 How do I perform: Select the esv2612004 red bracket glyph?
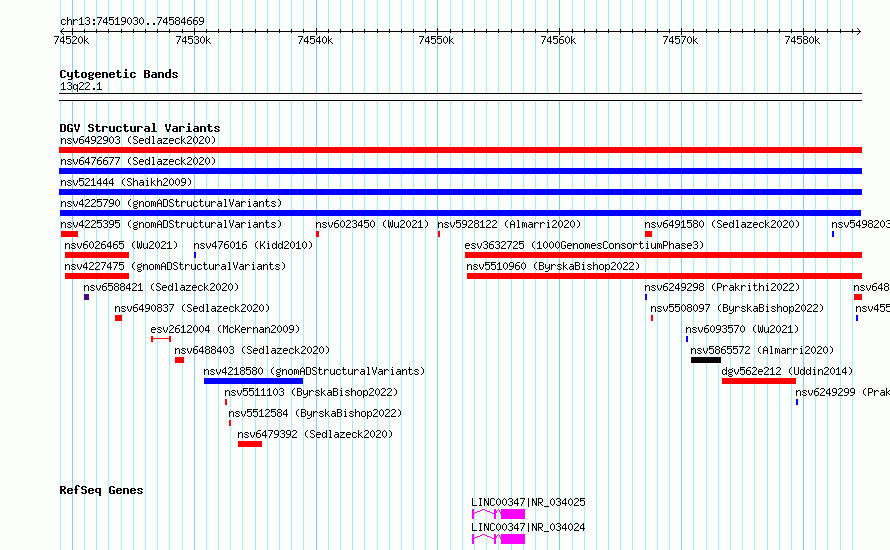click(x=161, y=339)
